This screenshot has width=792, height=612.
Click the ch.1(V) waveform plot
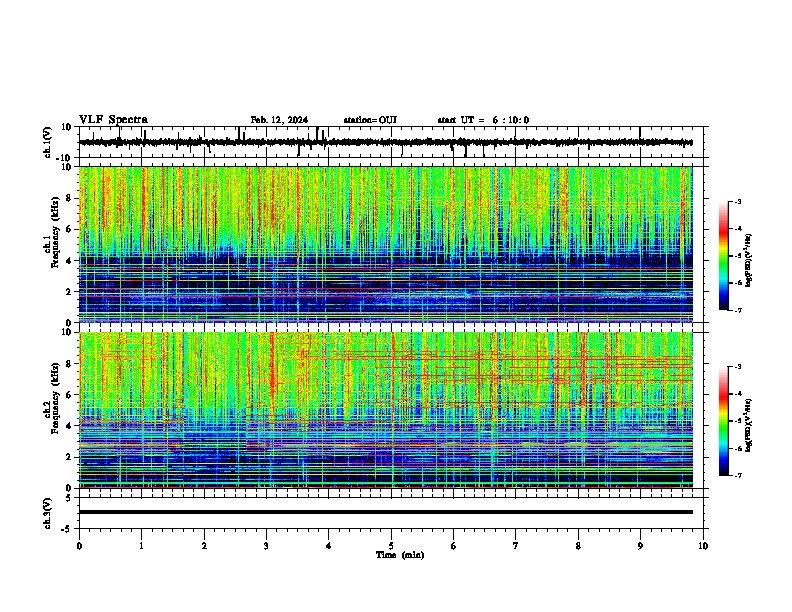click(393, 142)
